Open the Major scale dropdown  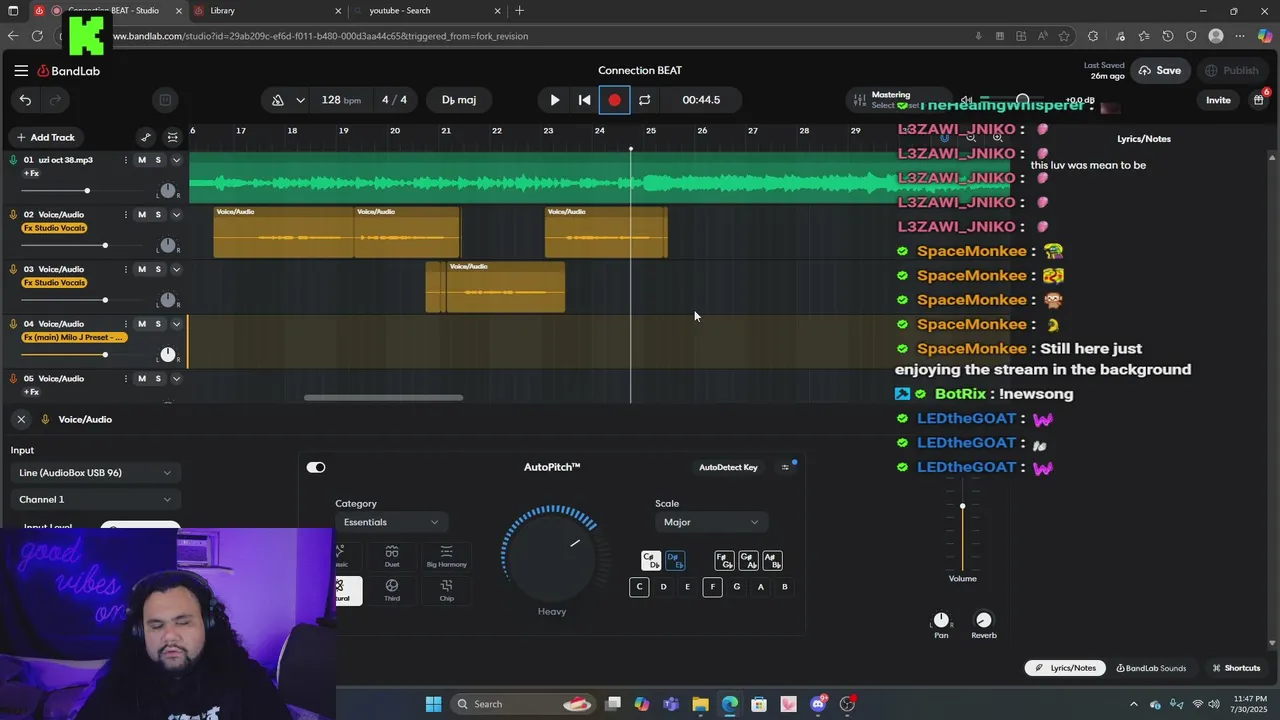click(x=711, y=522)
